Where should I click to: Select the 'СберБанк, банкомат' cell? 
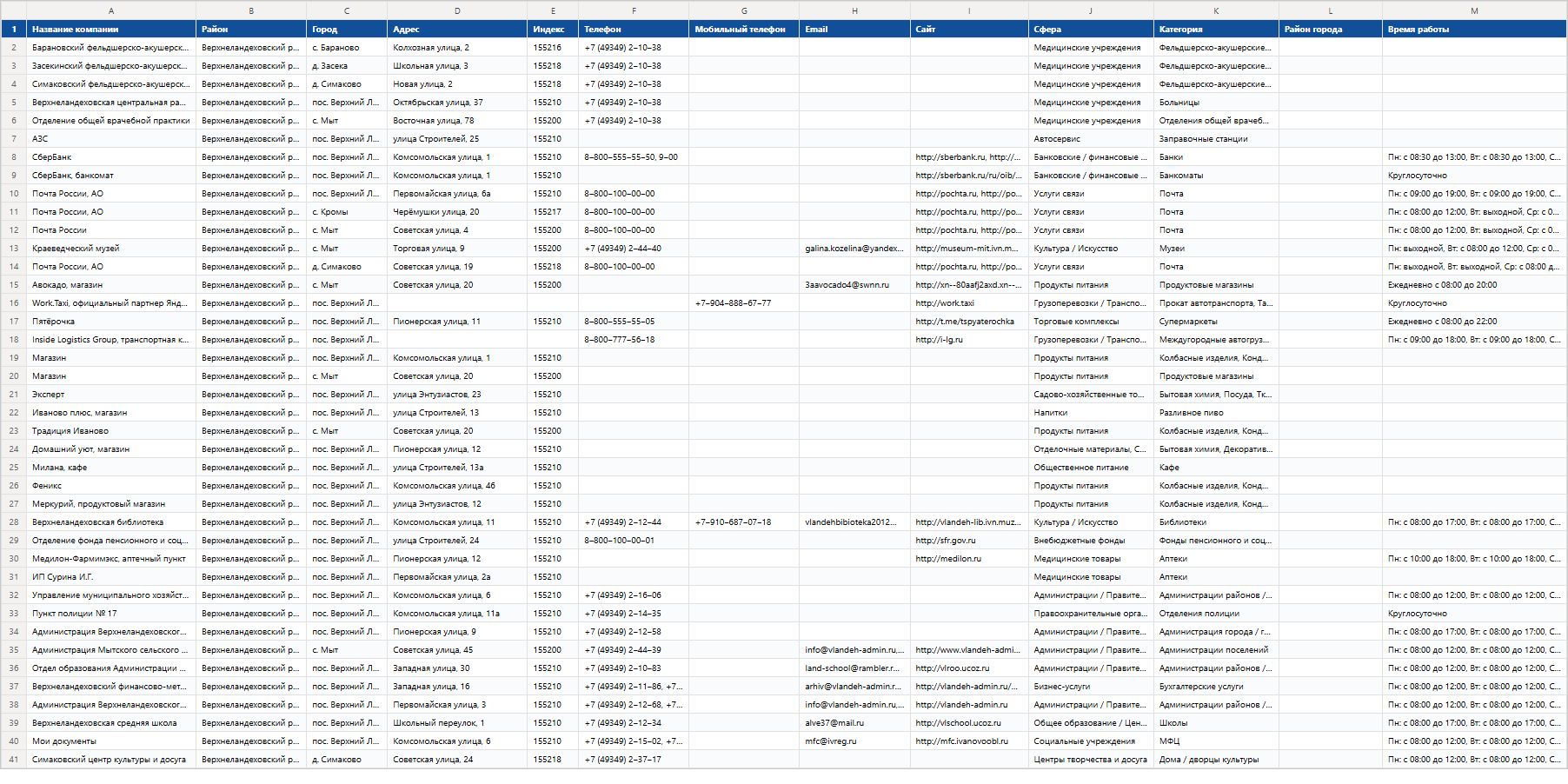(x=111, y=175)
